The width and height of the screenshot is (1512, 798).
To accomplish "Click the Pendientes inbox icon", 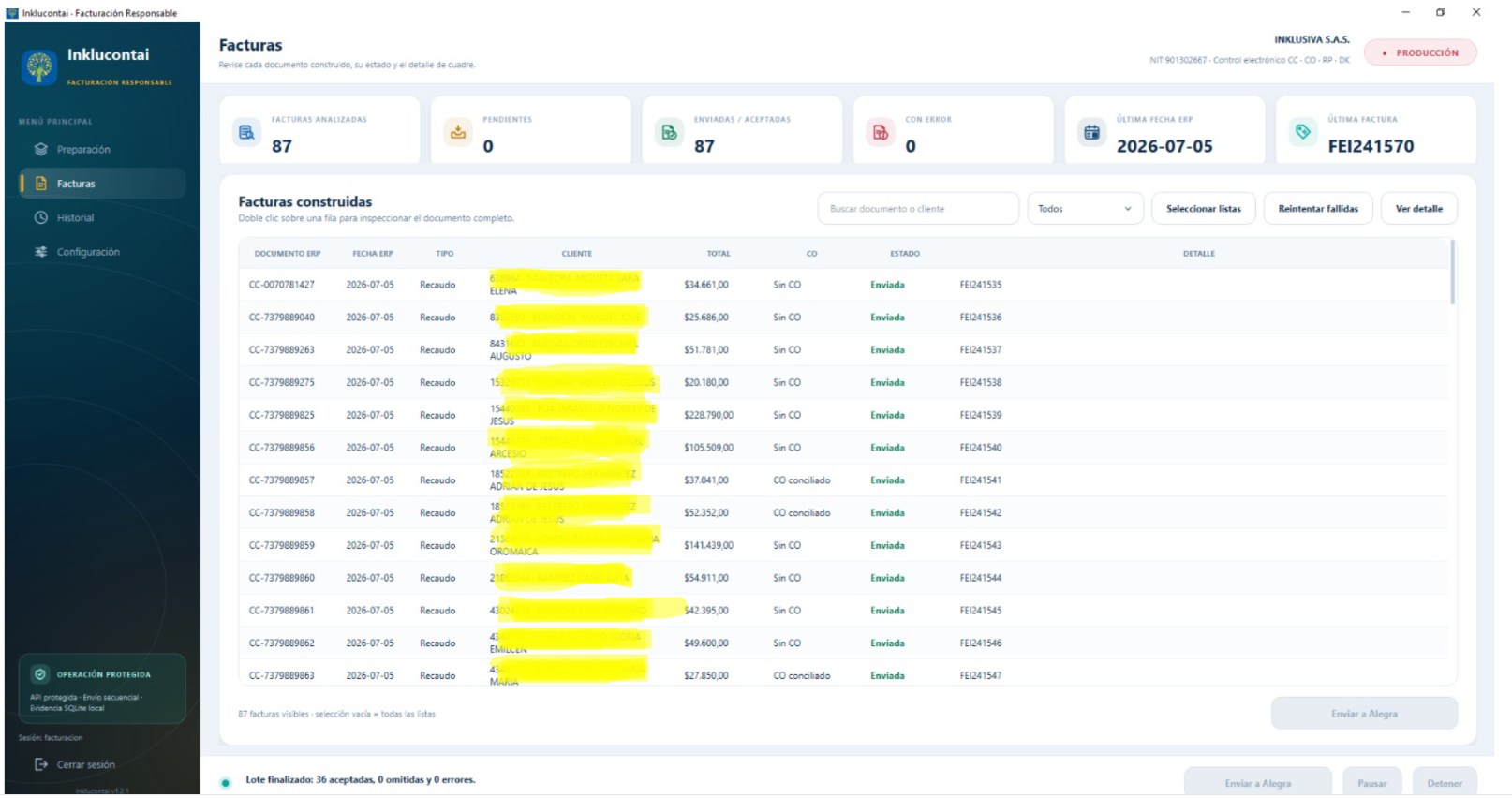I will [458, 133].
